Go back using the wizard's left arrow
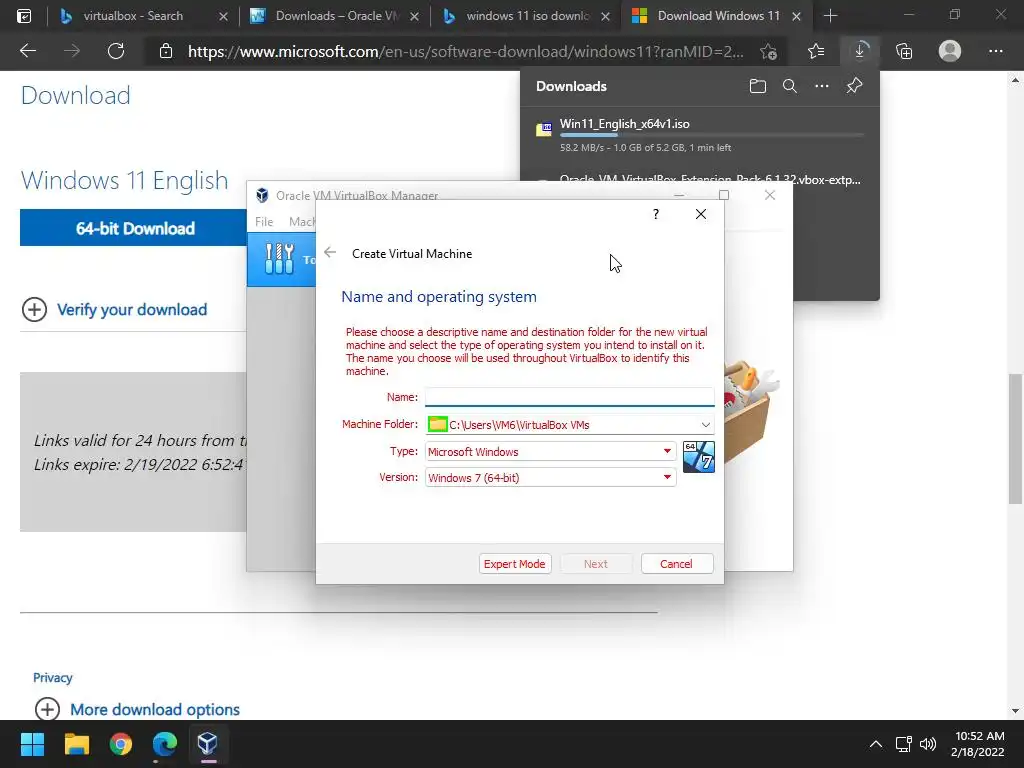1024x768 pixels. click(x=330, y=253)
